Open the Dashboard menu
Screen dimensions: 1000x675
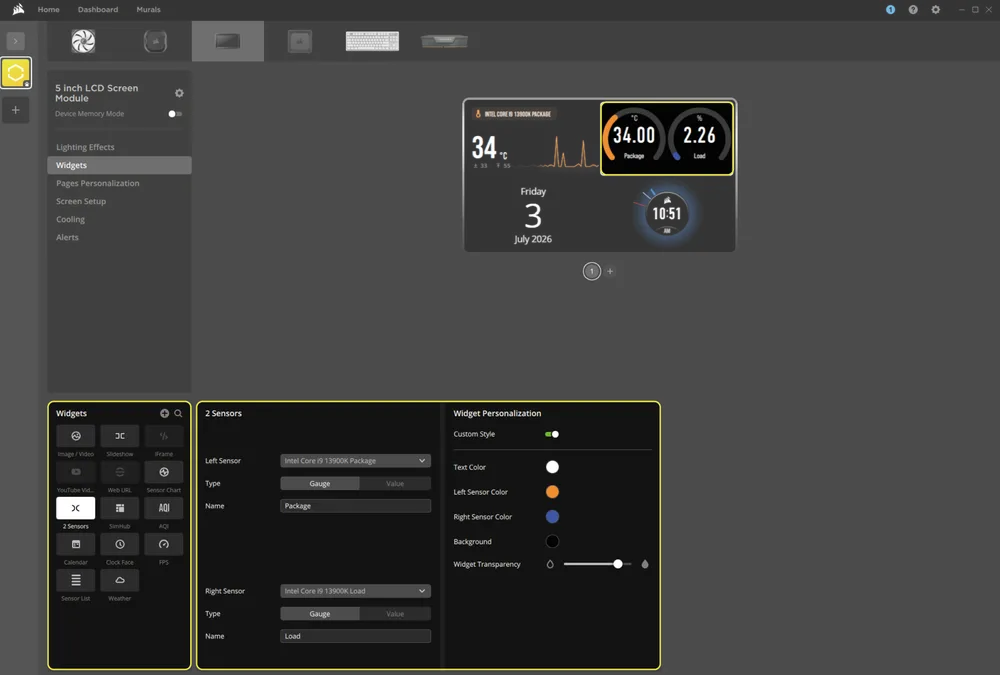click(x=98, y=10)
